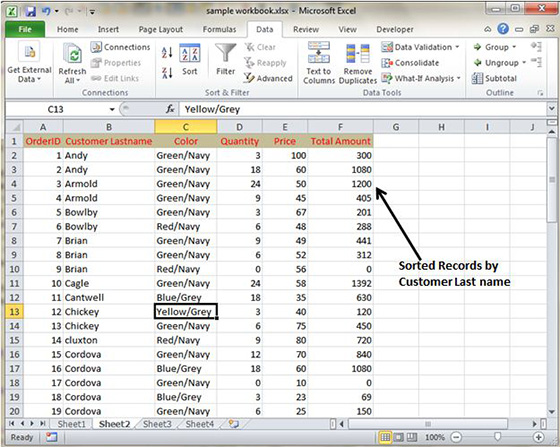
Task: Expand Undo history dropdown arrow
Action: (56, 11)
